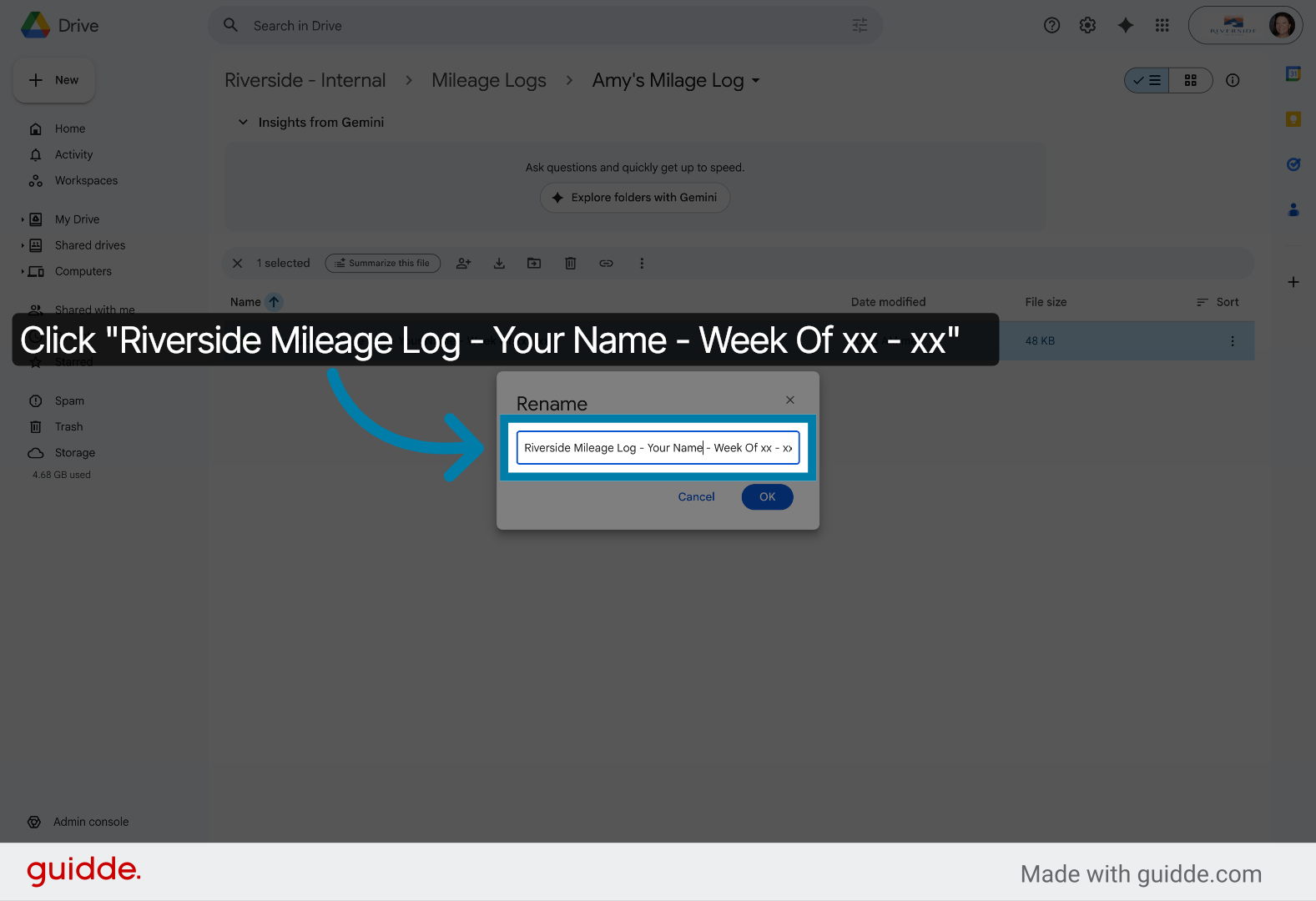Open the Sort options menu

pos(1218,302)
